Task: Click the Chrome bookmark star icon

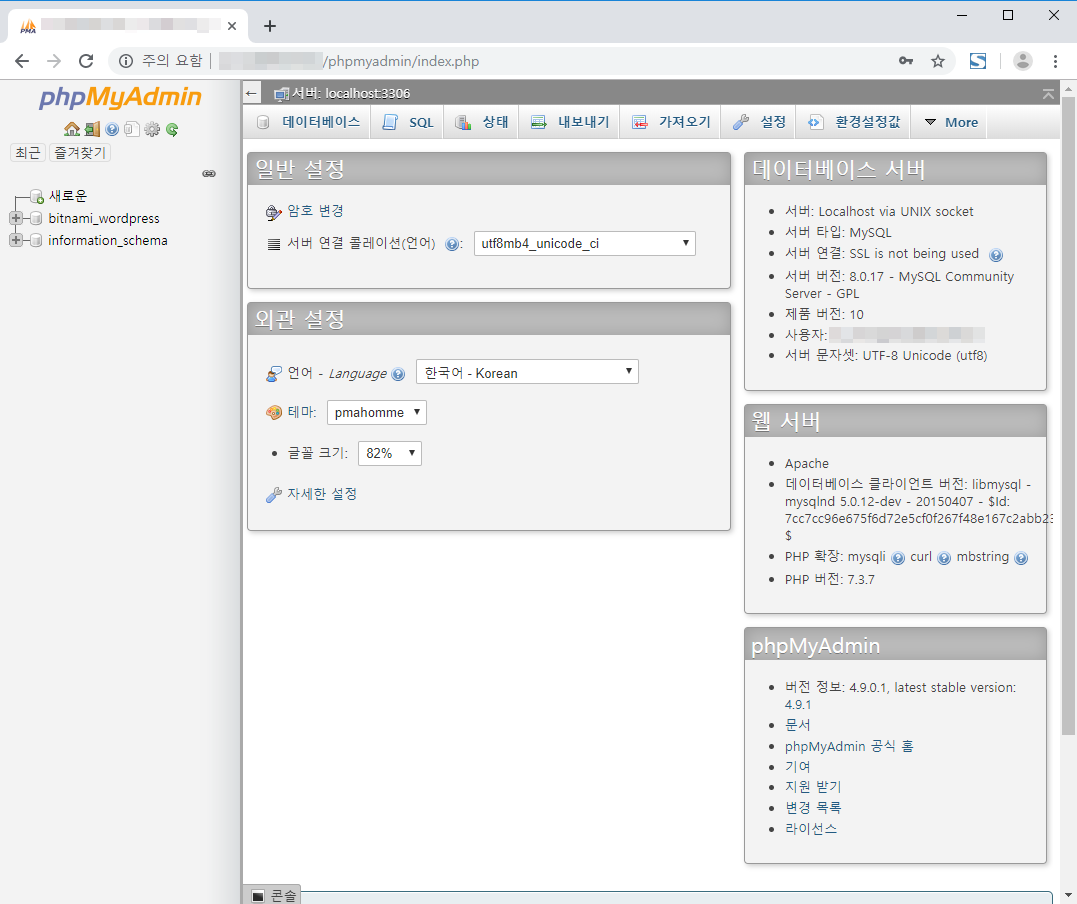Action: pyautogui.click(x=938, y=61)
